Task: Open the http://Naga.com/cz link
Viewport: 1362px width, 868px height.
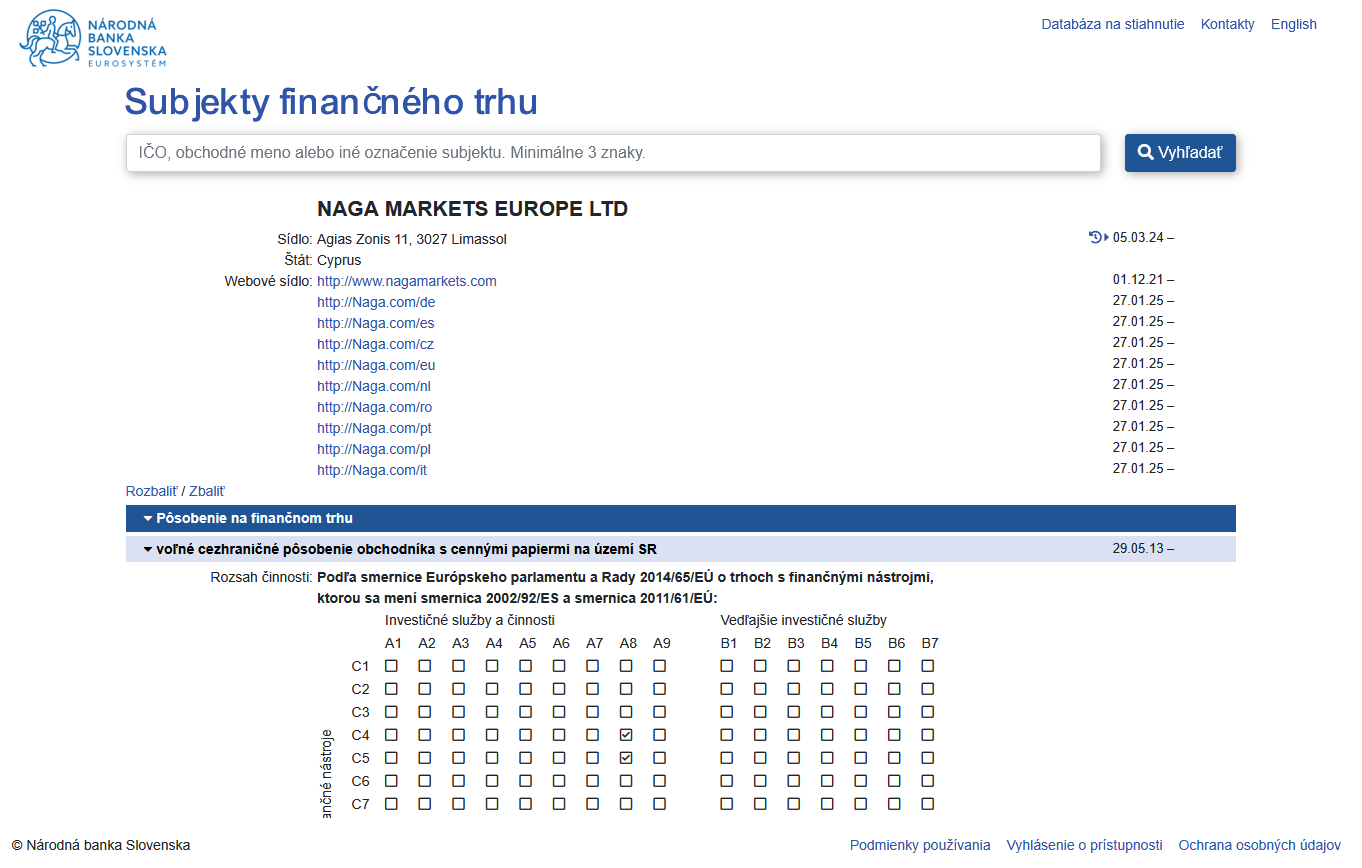Action: (375, 344)
